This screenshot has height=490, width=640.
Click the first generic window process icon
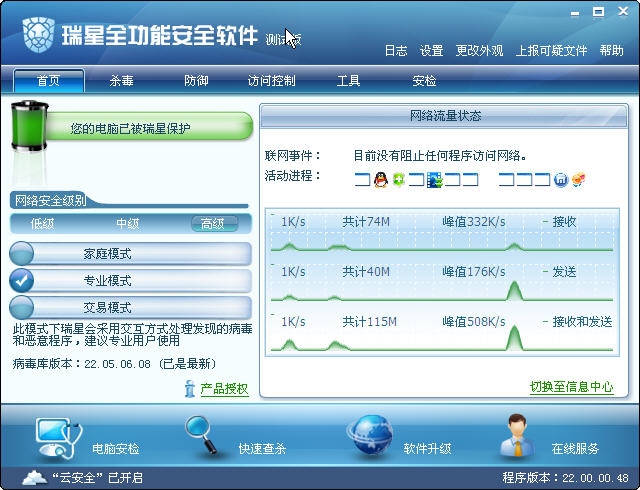[x=362, y=180]
